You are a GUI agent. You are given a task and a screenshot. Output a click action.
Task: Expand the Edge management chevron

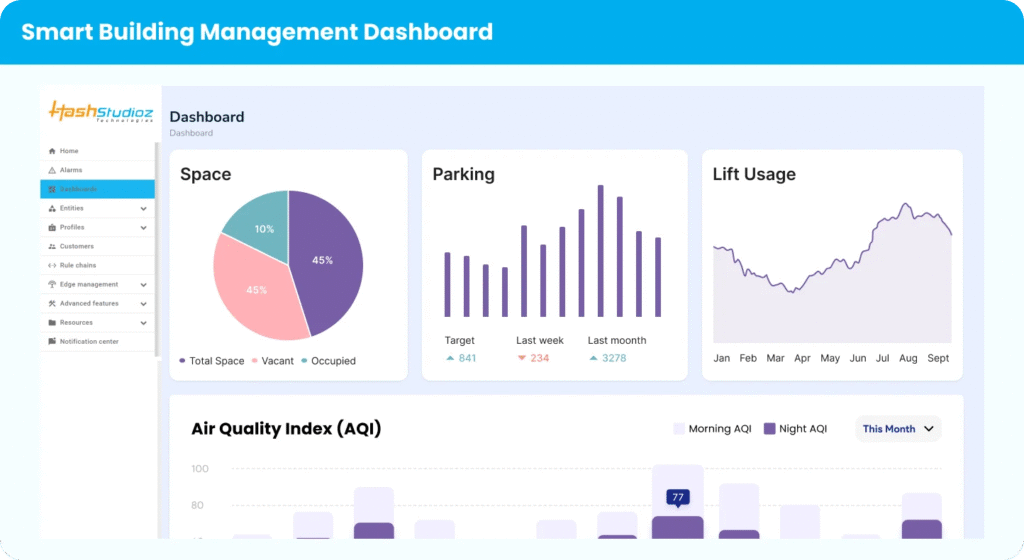144,285
